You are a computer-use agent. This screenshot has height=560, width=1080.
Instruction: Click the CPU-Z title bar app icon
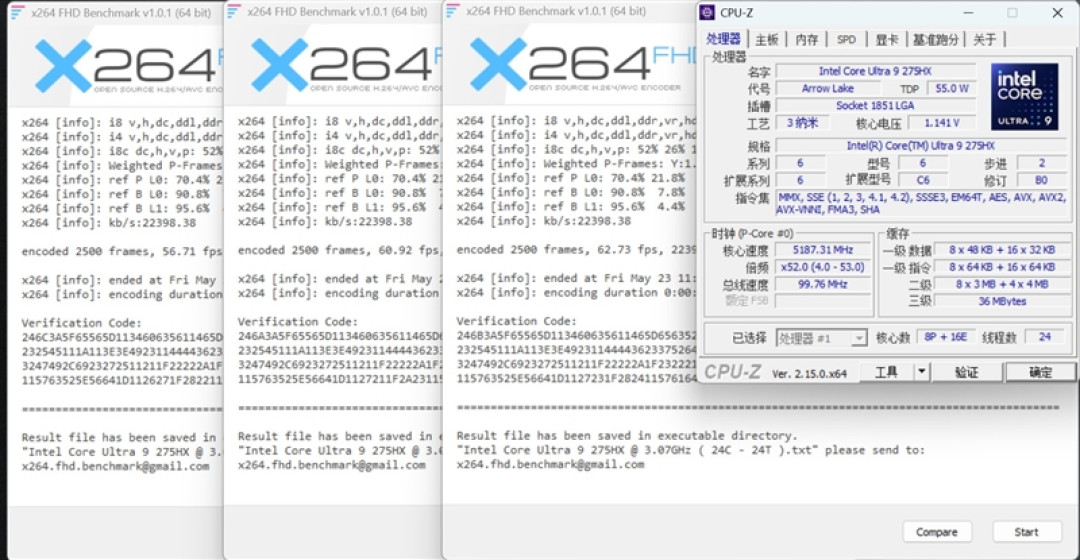707,12
